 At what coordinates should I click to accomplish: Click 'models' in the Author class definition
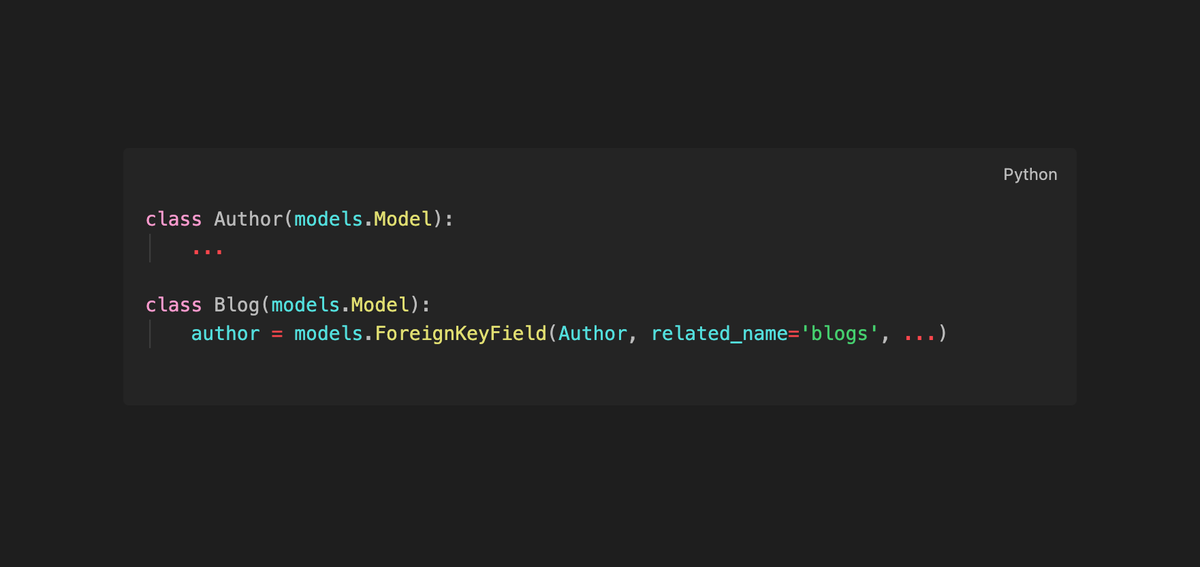tap(328, 219)
